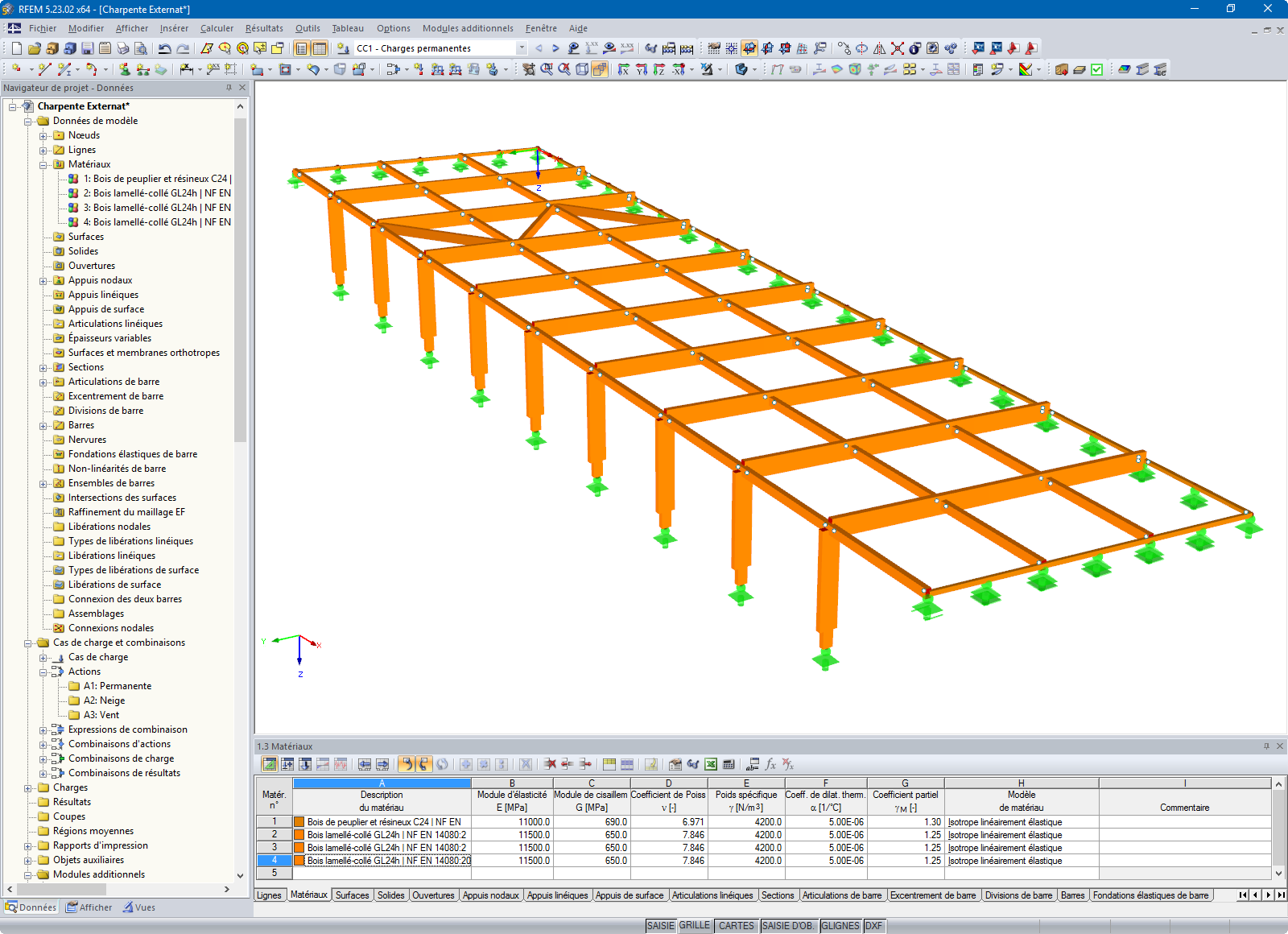
Task: Toggle the project navigator panel button
Action: coord(301,48)
